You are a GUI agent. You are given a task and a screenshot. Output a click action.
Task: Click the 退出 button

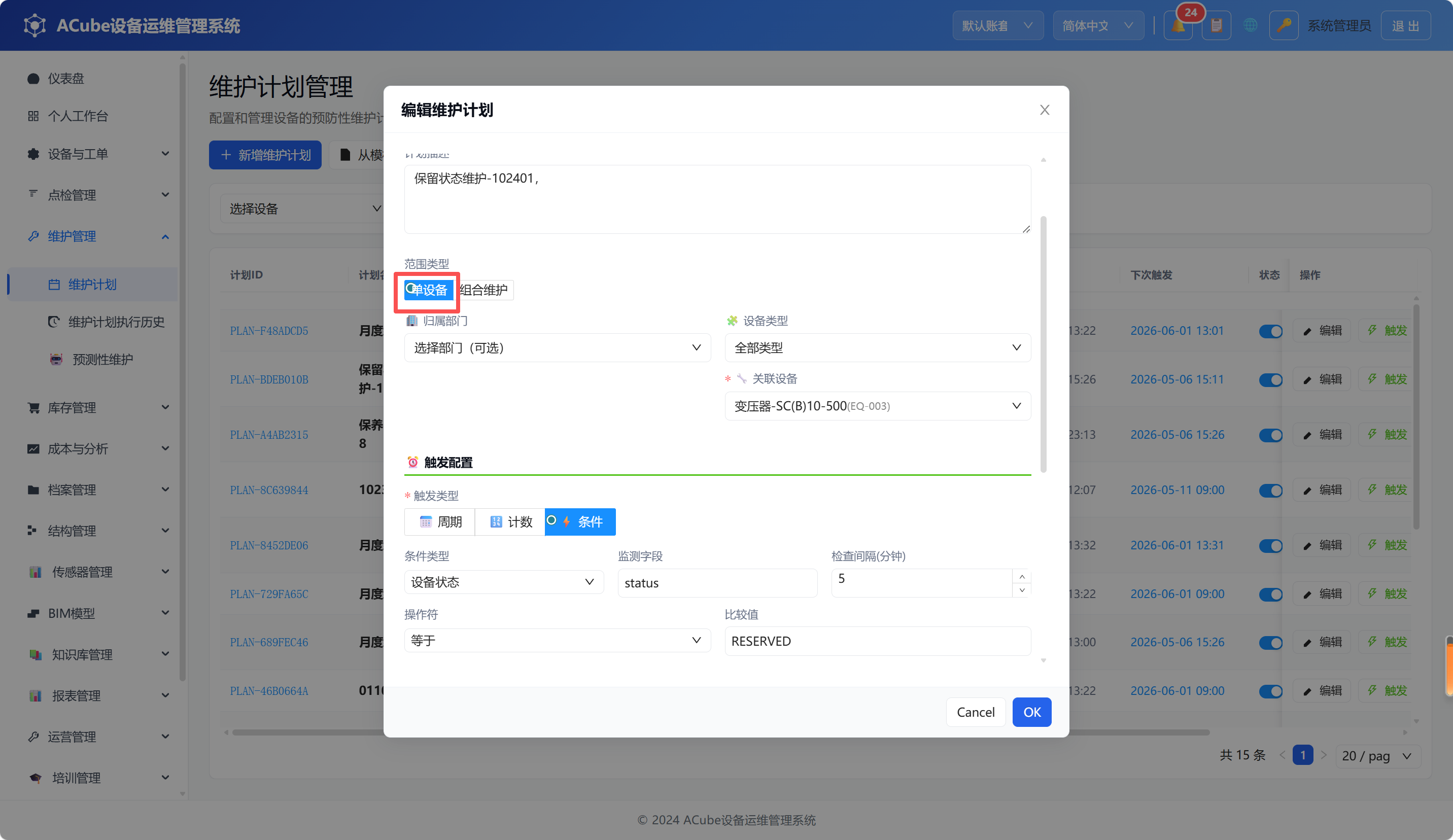click(1405, 25)
